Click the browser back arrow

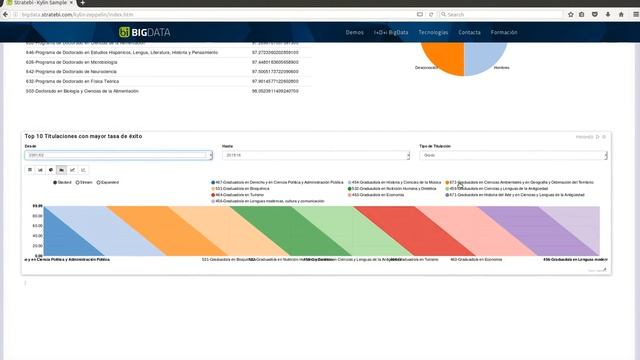pyautogui.click(x=5, y=14)
